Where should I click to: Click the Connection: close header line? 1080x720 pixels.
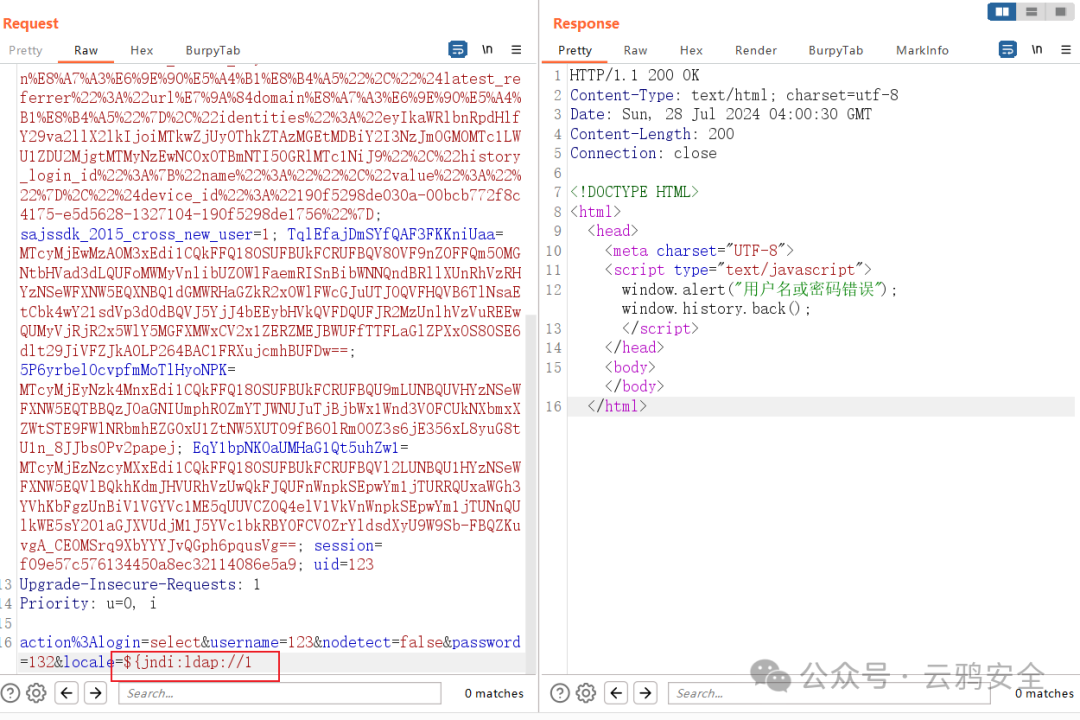643,153
